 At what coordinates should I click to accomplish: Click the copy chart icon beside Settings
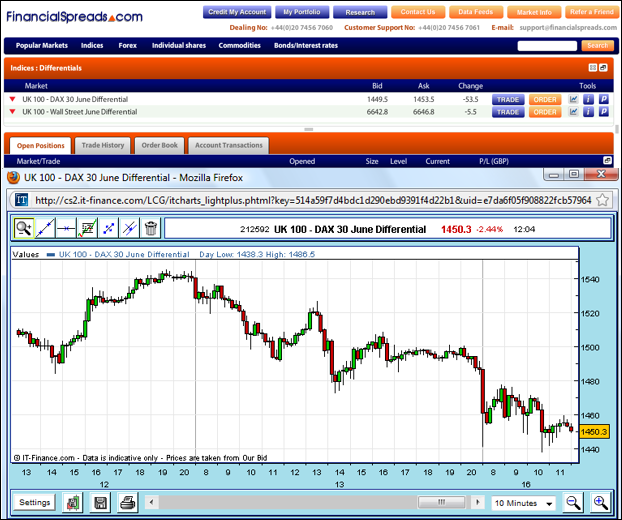[x=73, y=503]
